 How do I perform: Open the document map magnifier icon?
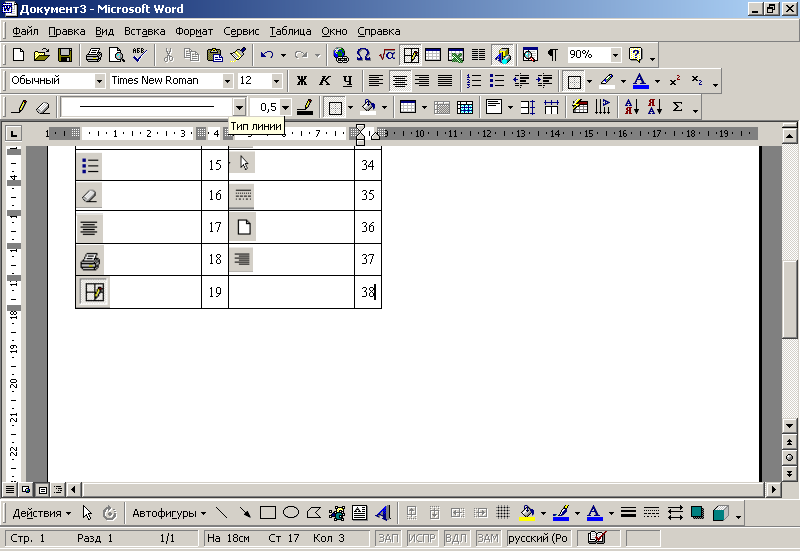530,55
